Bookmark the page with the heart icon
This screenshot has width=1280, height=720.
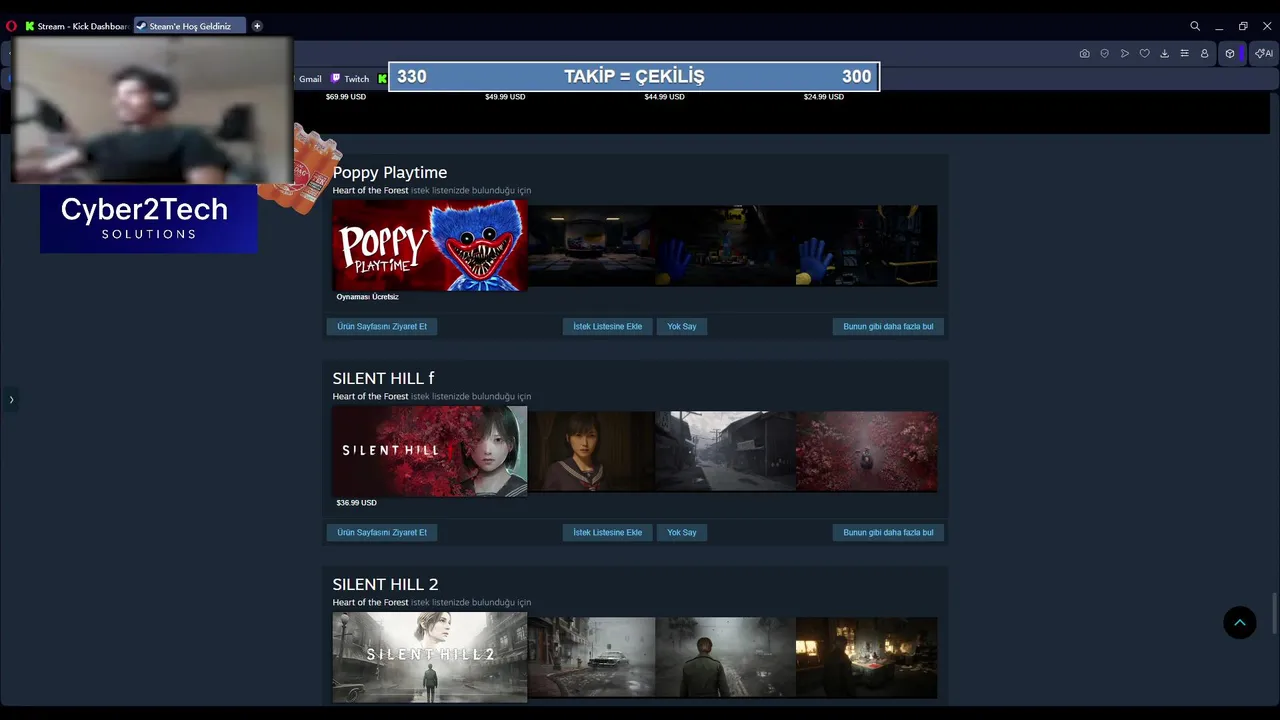pyautogui.click(x=1144, y=53)
